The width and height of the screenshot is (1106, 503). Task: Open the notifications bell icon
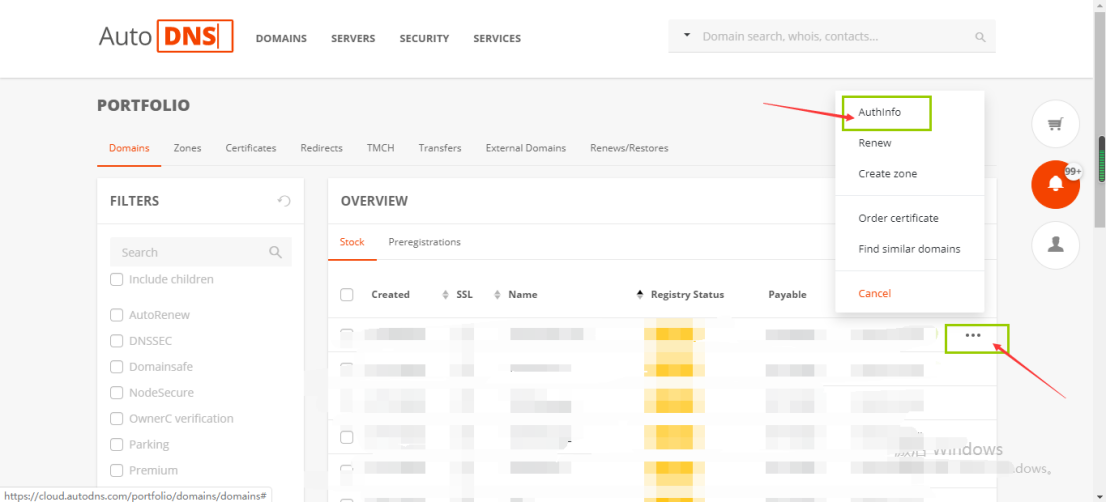(x=1055, y=184)
